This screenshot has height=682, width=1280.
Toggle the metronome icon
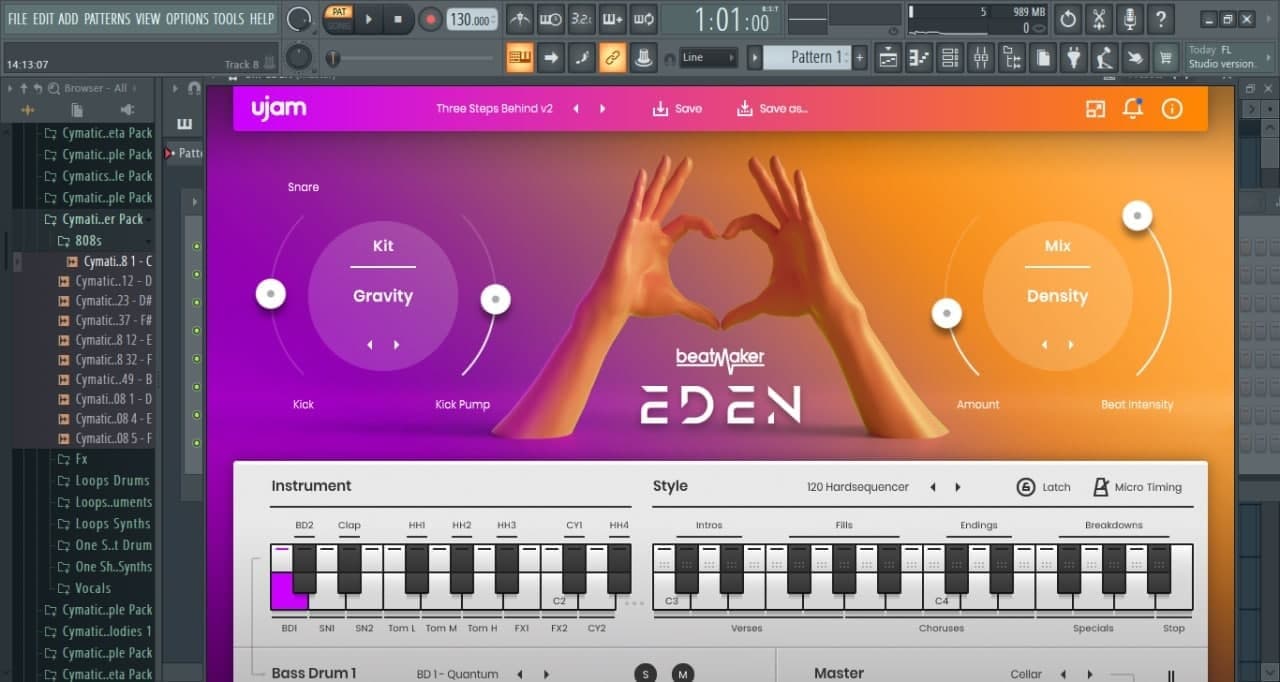pos(520,18)
